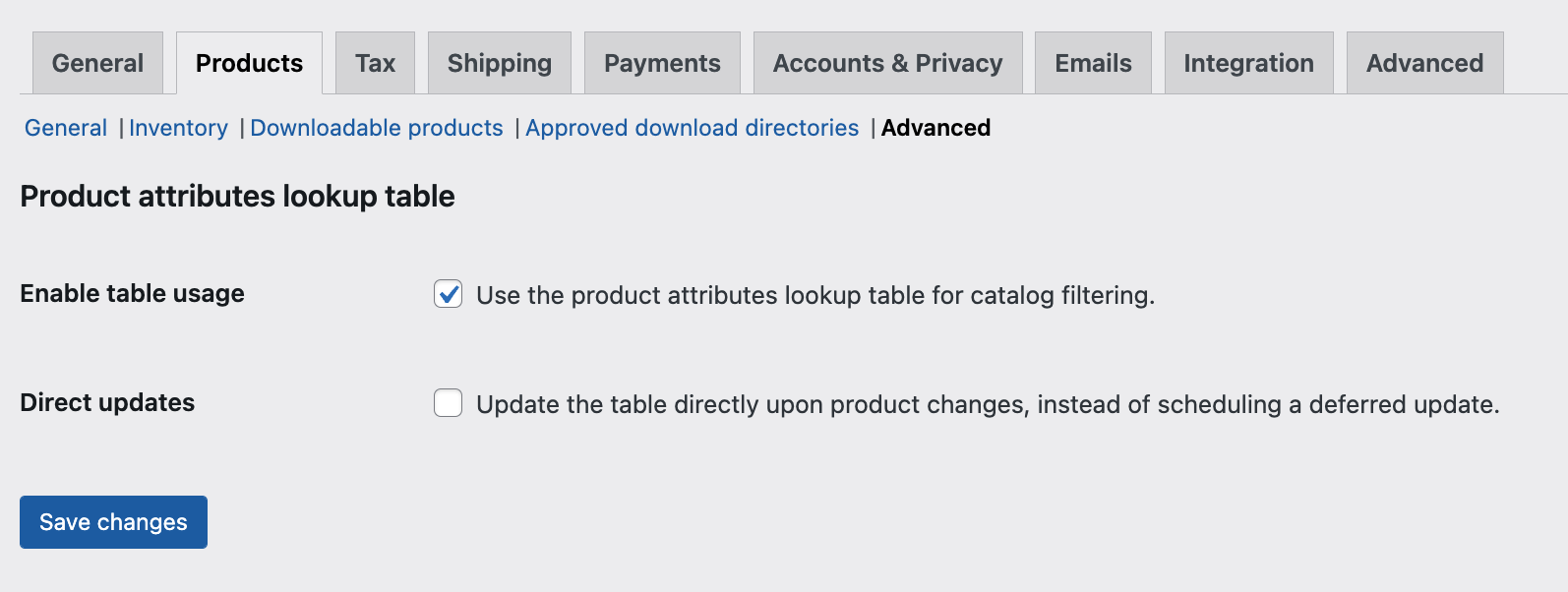This screenshot has width=1568, height=592.
Task: Open Approved download directories link
Action: tap(692, 128)
